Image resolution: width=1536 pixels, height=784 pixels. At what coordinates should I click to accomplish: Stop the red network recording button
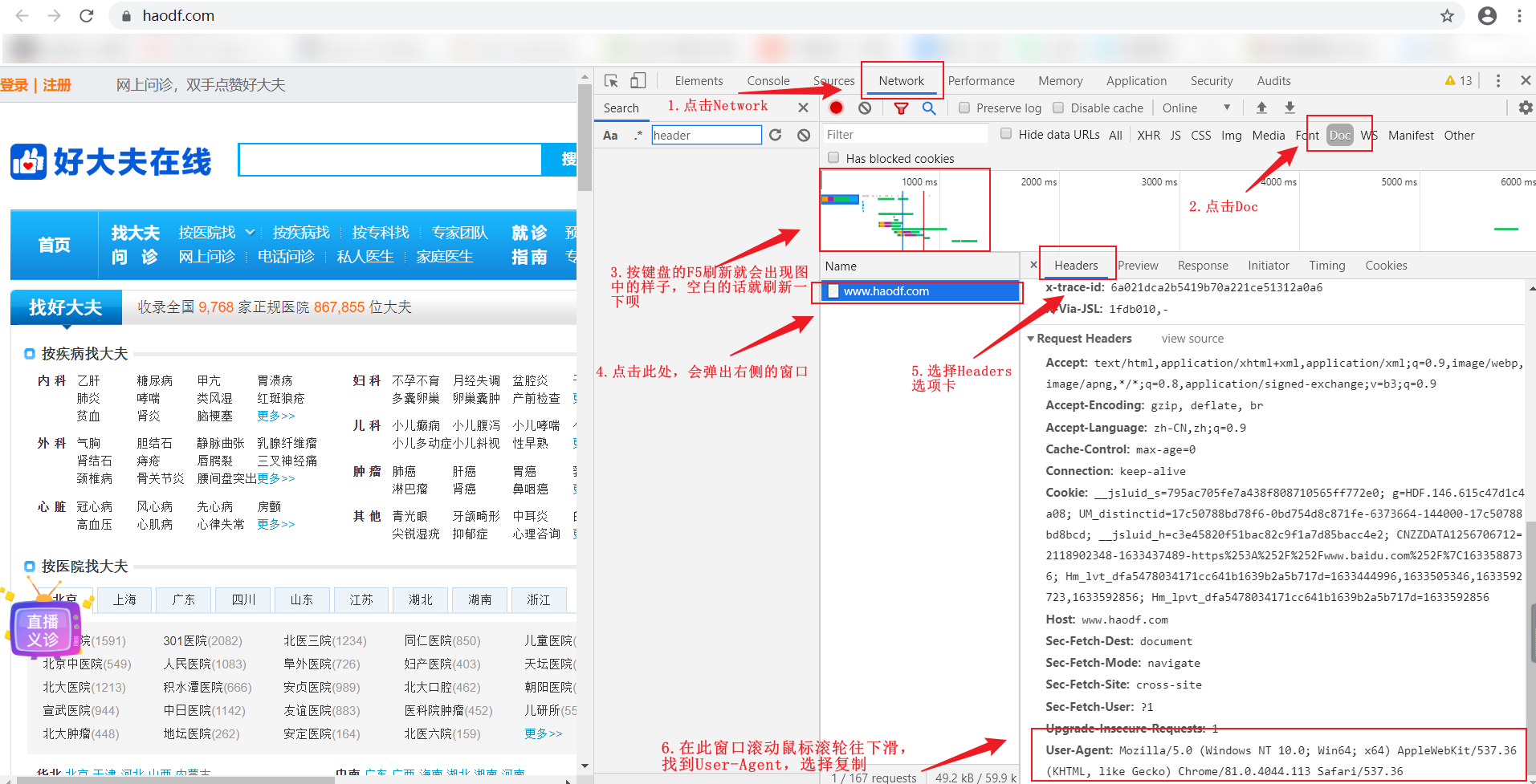point(836,108)
